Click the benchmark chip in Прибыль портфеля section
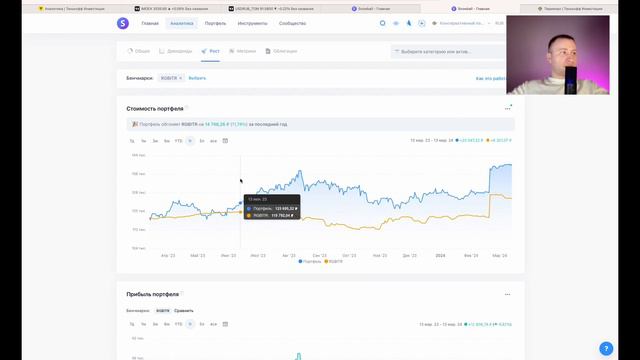The width and height of the screenshot is (640, 360). point(162,311)
